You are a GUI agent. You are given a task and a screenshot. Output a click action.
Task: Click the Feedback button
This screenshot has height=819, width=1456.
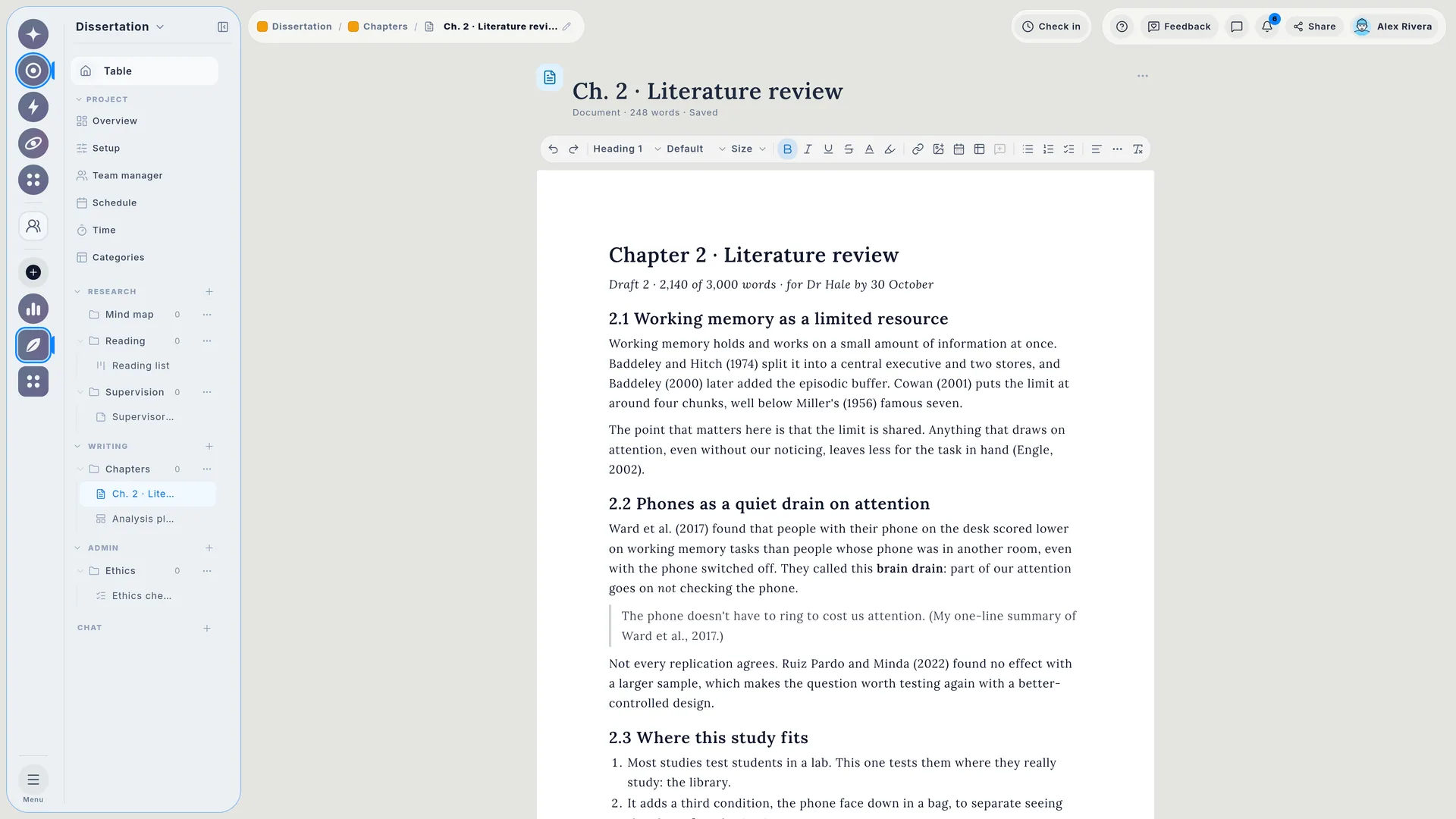(x=1179, y=27)
